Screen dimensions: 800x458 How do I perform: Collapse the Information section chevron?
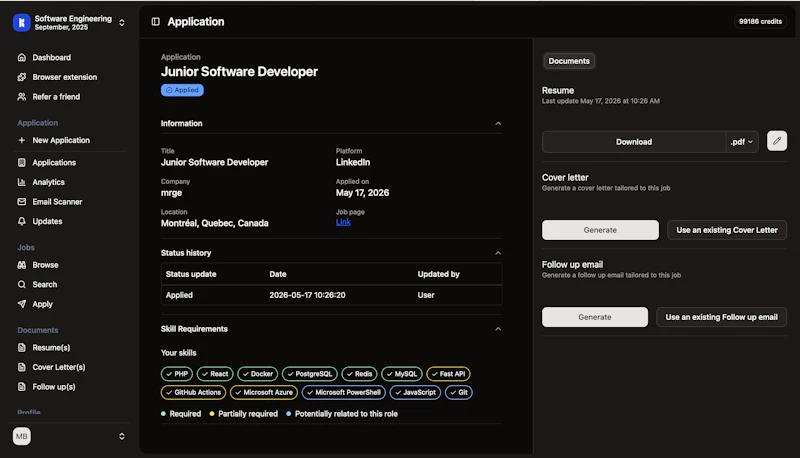click(x=498, y=123)
